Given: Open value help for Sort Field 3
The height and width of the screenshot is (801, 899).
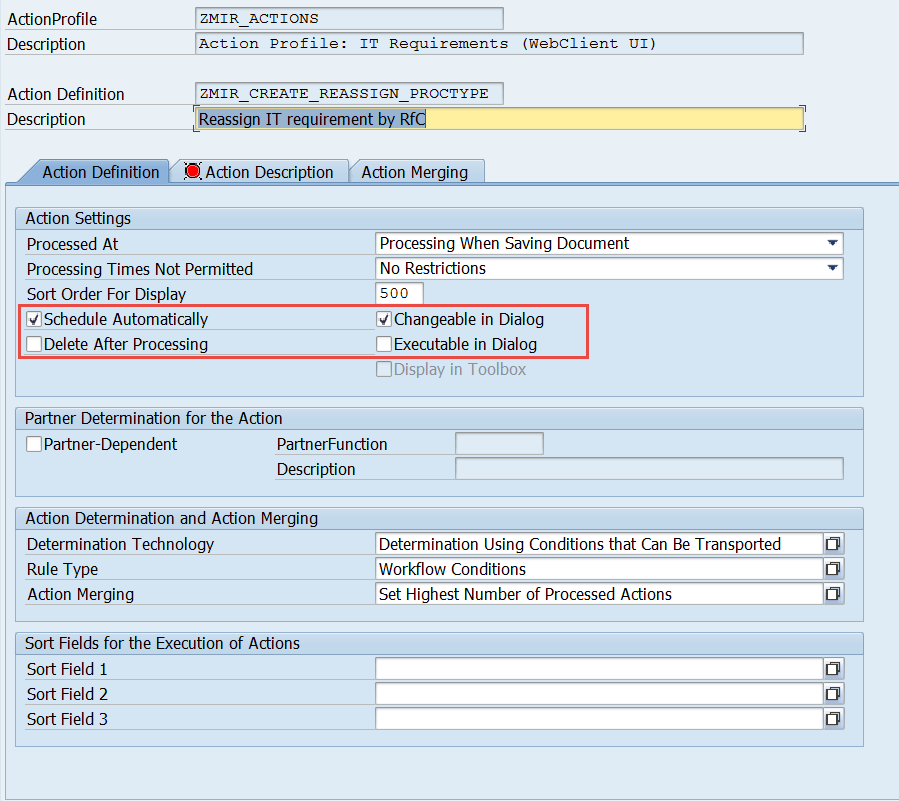Looking at the screenshot, I should [x=833, y=719].
